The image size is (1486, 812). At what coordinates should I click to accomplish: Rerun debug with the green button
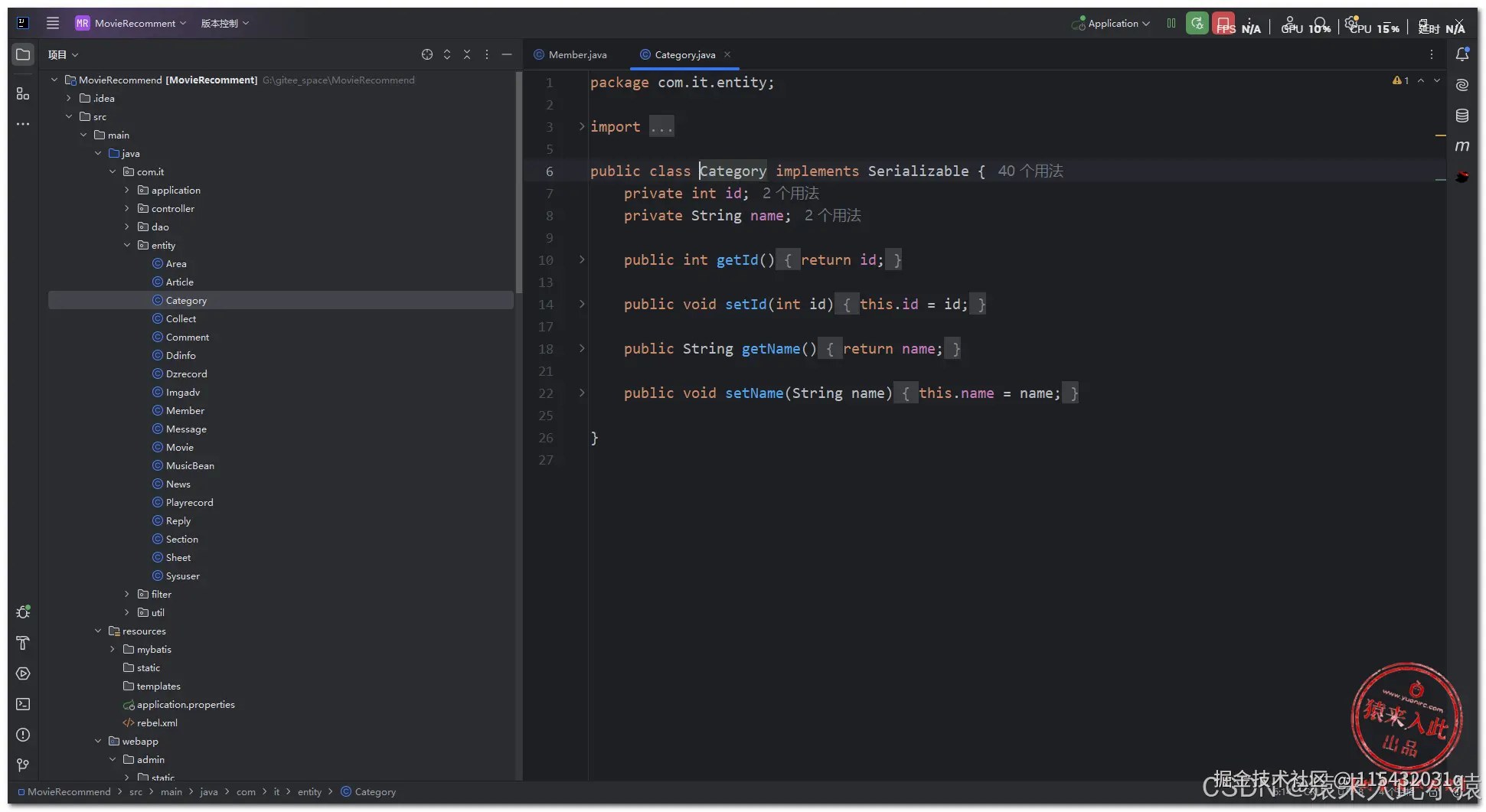point(1197,23)
